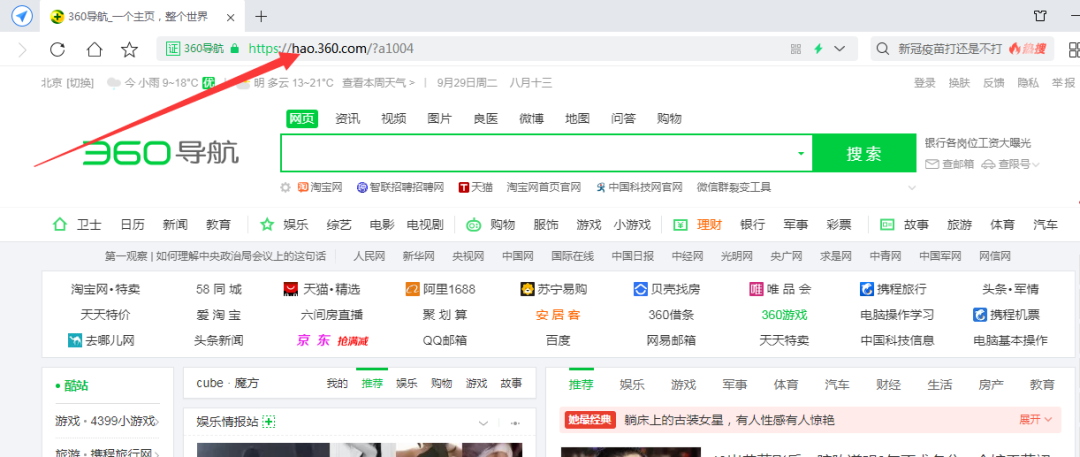
Task: Open 苏宁易购 site link
Action: click(x=554, y=289)
